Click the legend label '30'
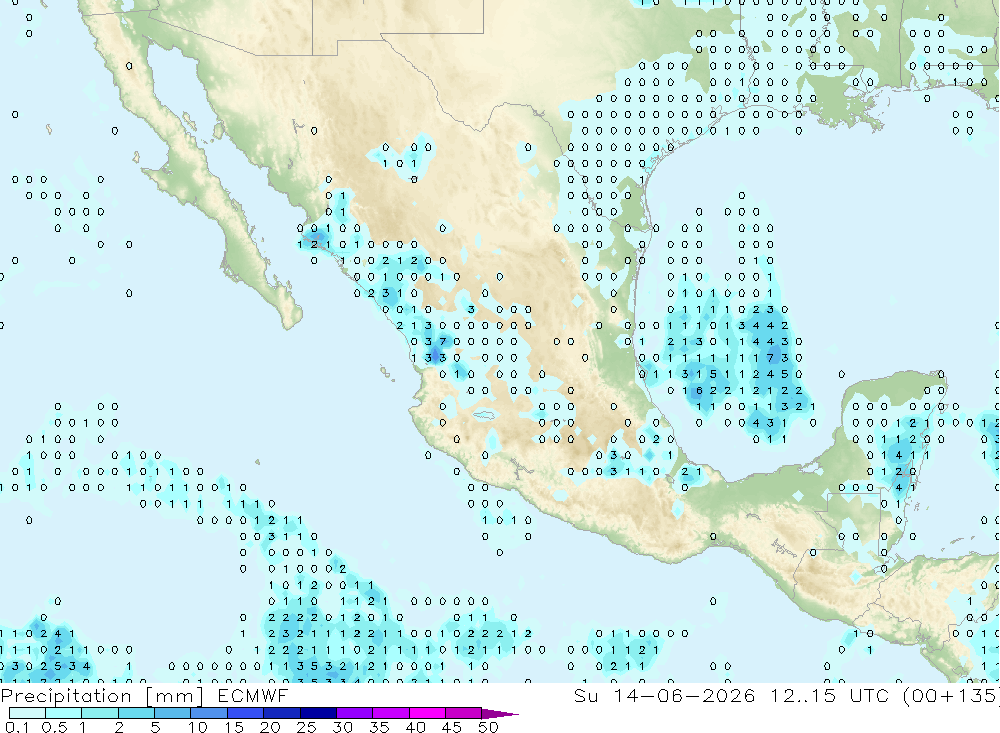Screen dimensions: 1000x733 [342, 727]
